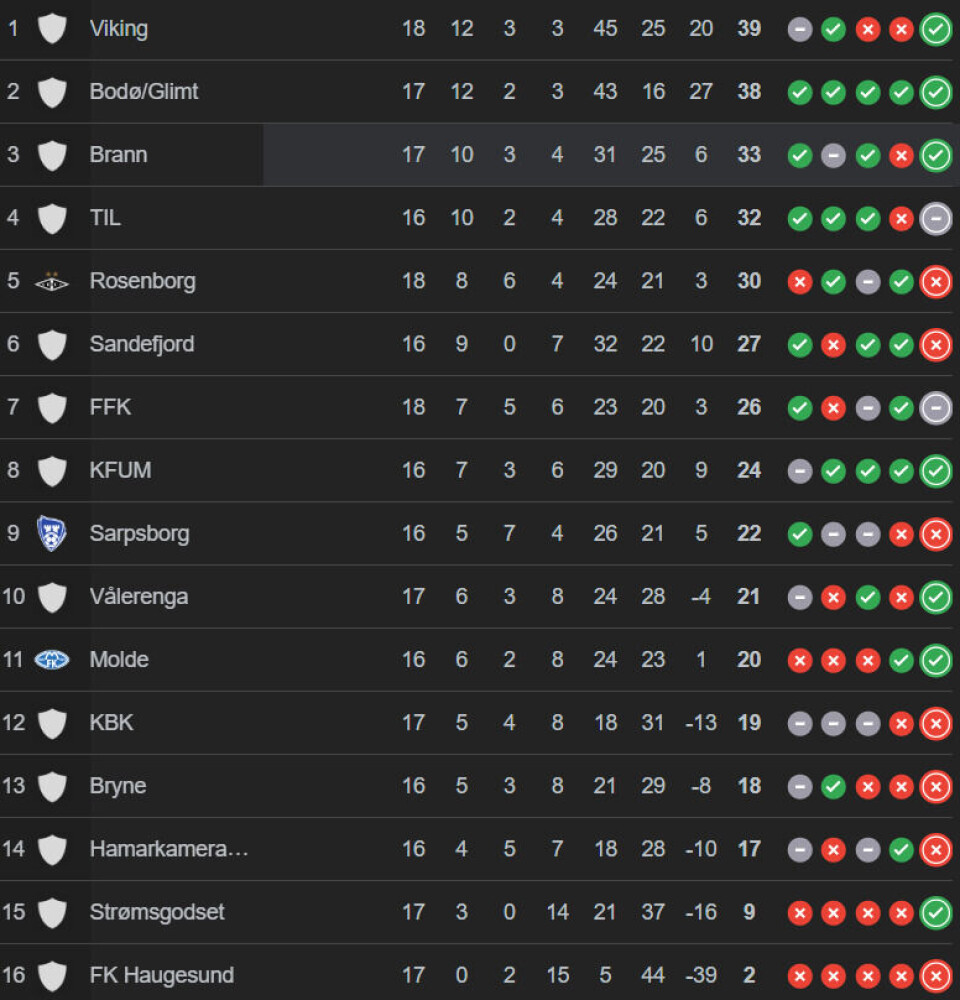Image resolution: width=960 pixels, height=1000 pixels.
Task: Click TIL's most recent draw icon
Action: tap(936, 219)
